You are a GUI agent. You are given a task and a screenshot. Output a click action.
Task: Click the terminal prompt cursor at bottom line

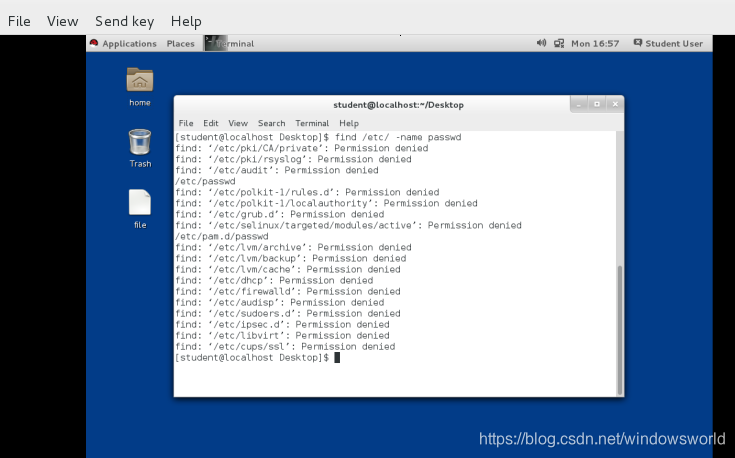click(337, 358)
